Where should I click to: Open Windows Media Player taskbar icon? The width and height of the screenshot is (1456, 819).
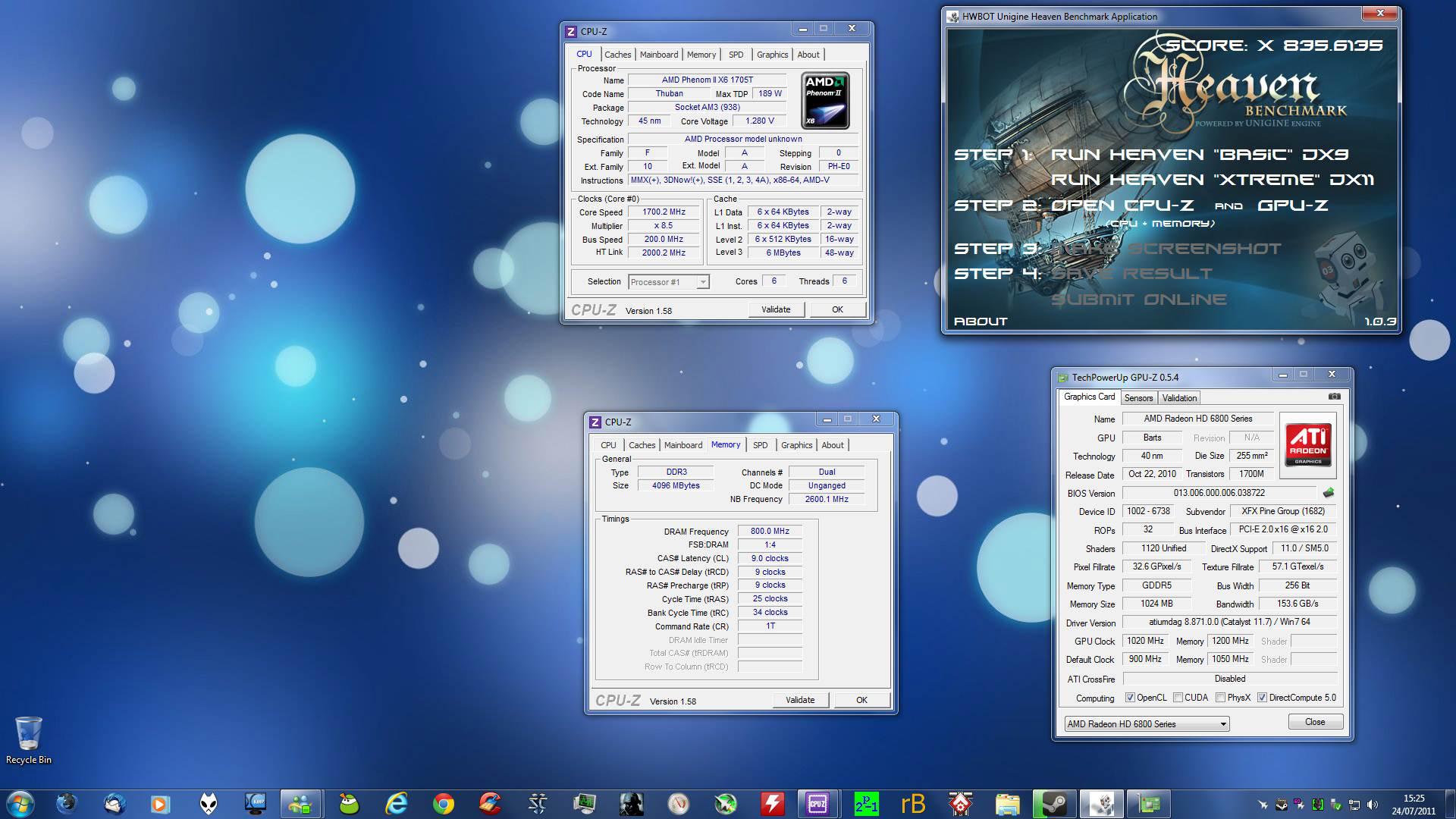pyautogui.click(x=160, y=803)
